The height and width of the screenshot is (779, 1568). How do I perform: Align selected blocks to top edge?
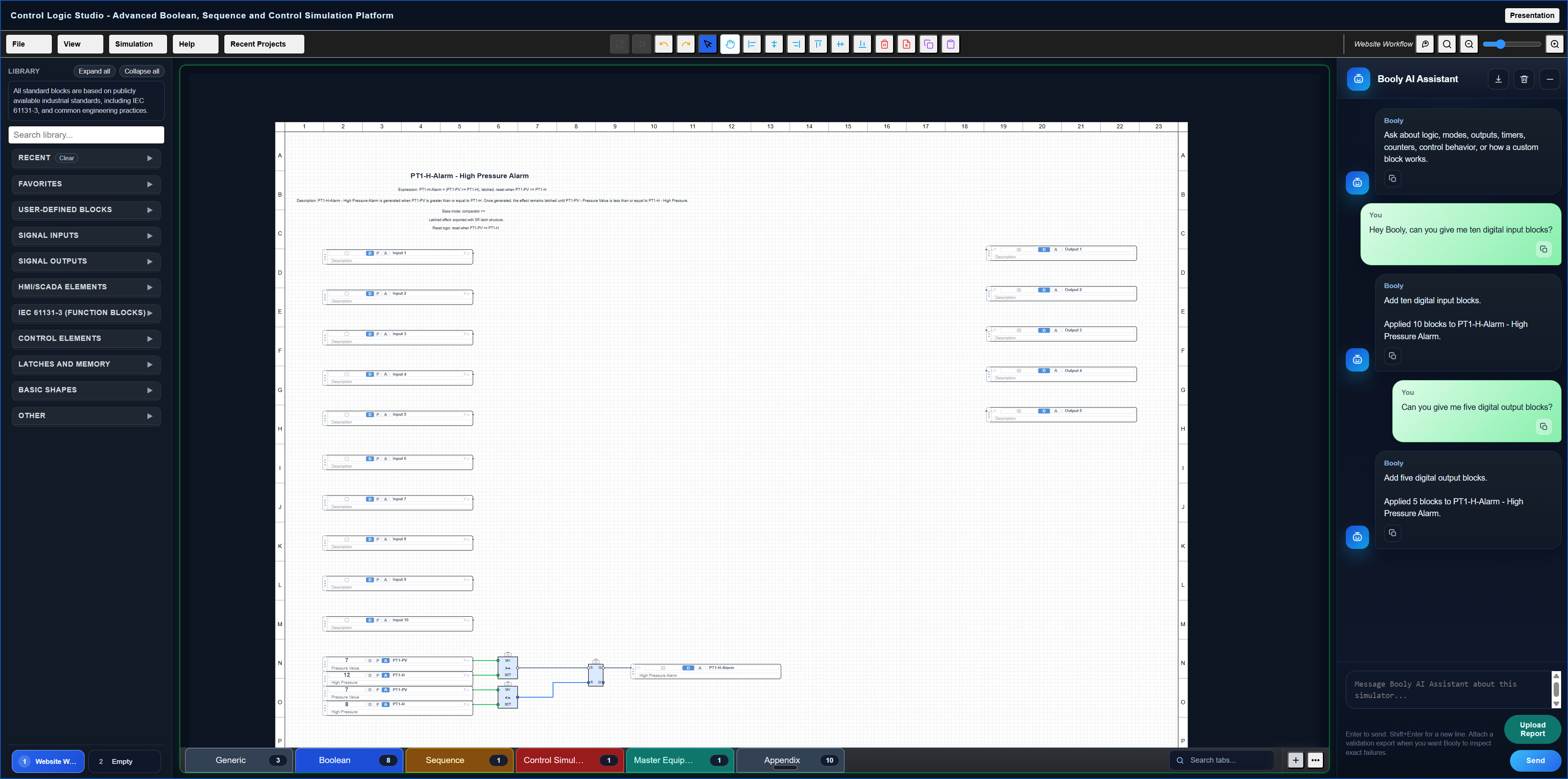pyautogui.click(x=818, y=44)
